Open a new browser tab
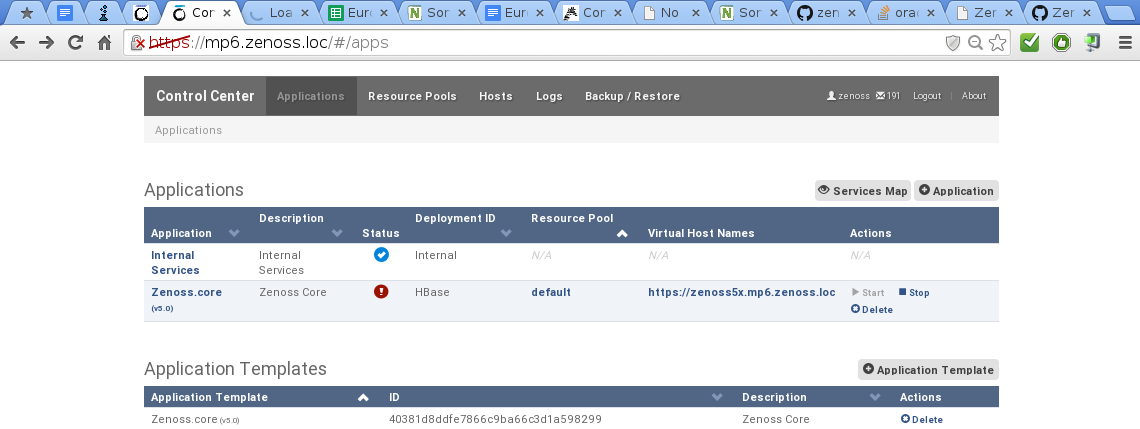 (1120, 13)
